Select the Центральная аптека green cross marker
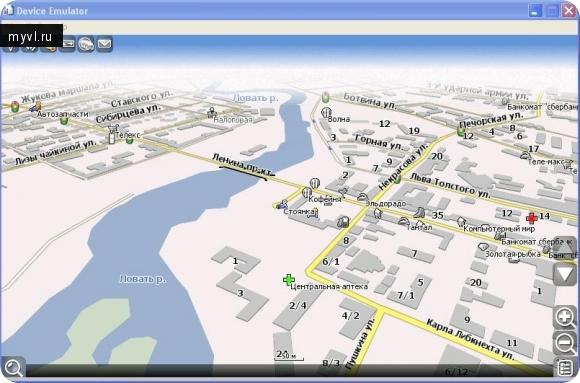 tap(289, 280)
